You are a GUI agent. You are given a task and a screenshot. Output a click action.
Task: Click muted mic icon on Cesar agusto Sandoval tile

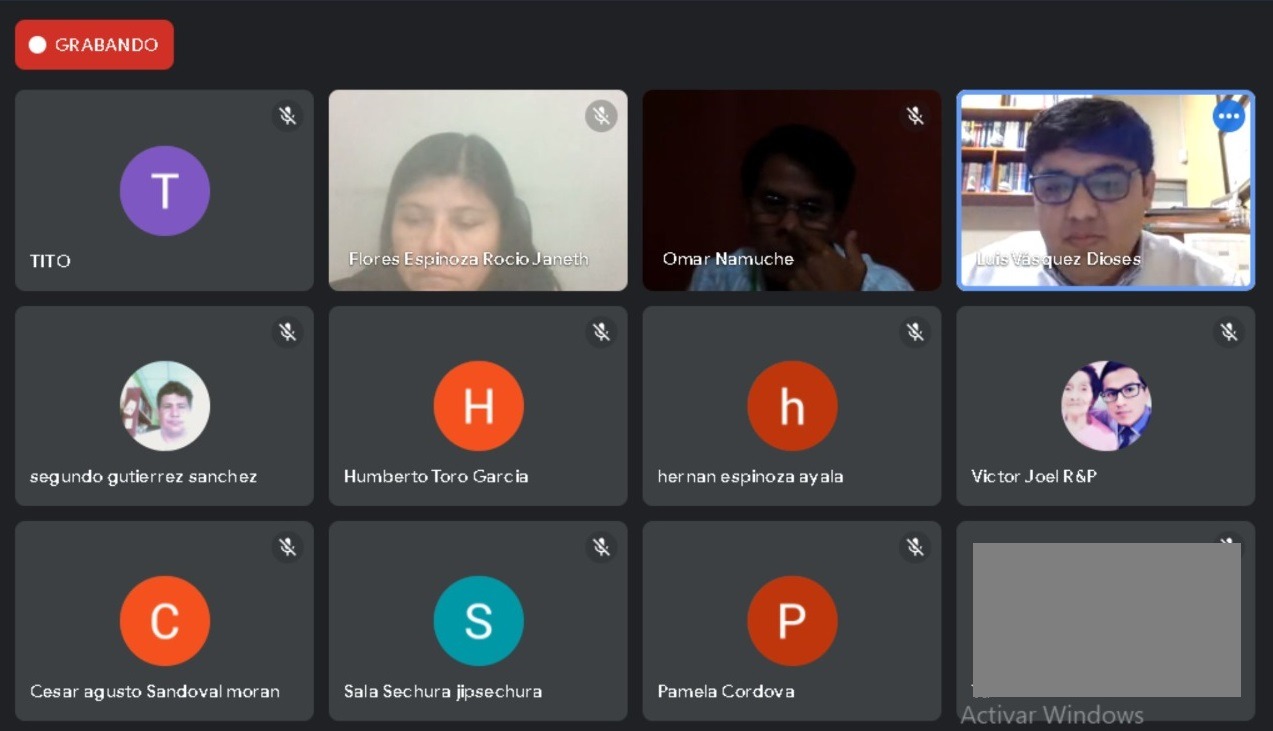coord(288,547)
